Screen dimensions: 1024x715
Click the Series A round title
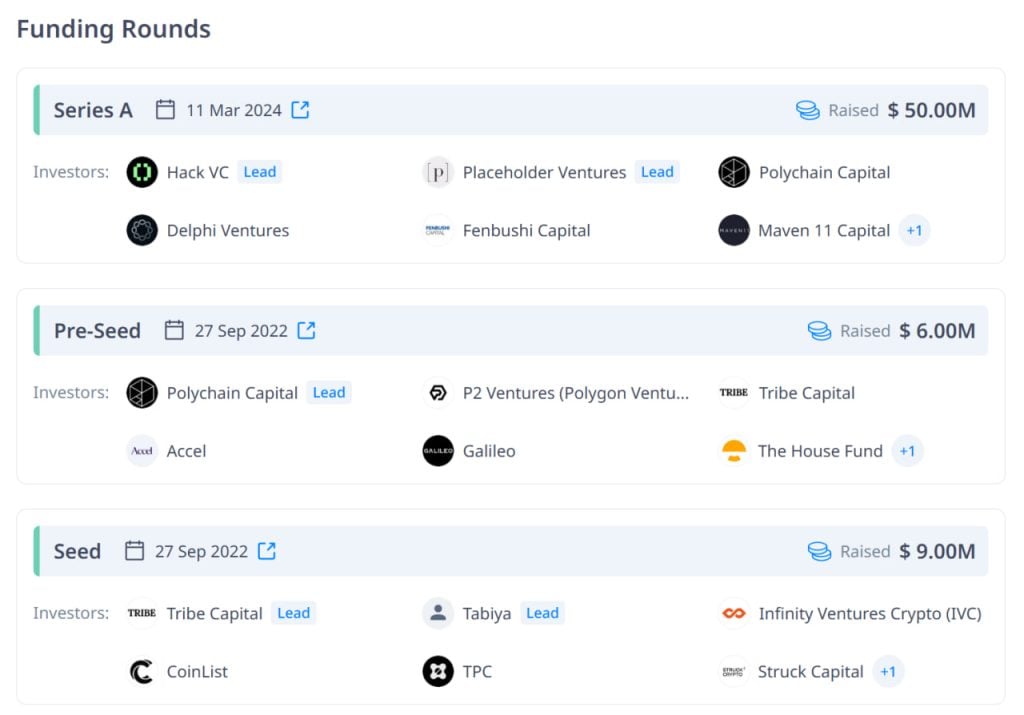[x=93, y=110]
